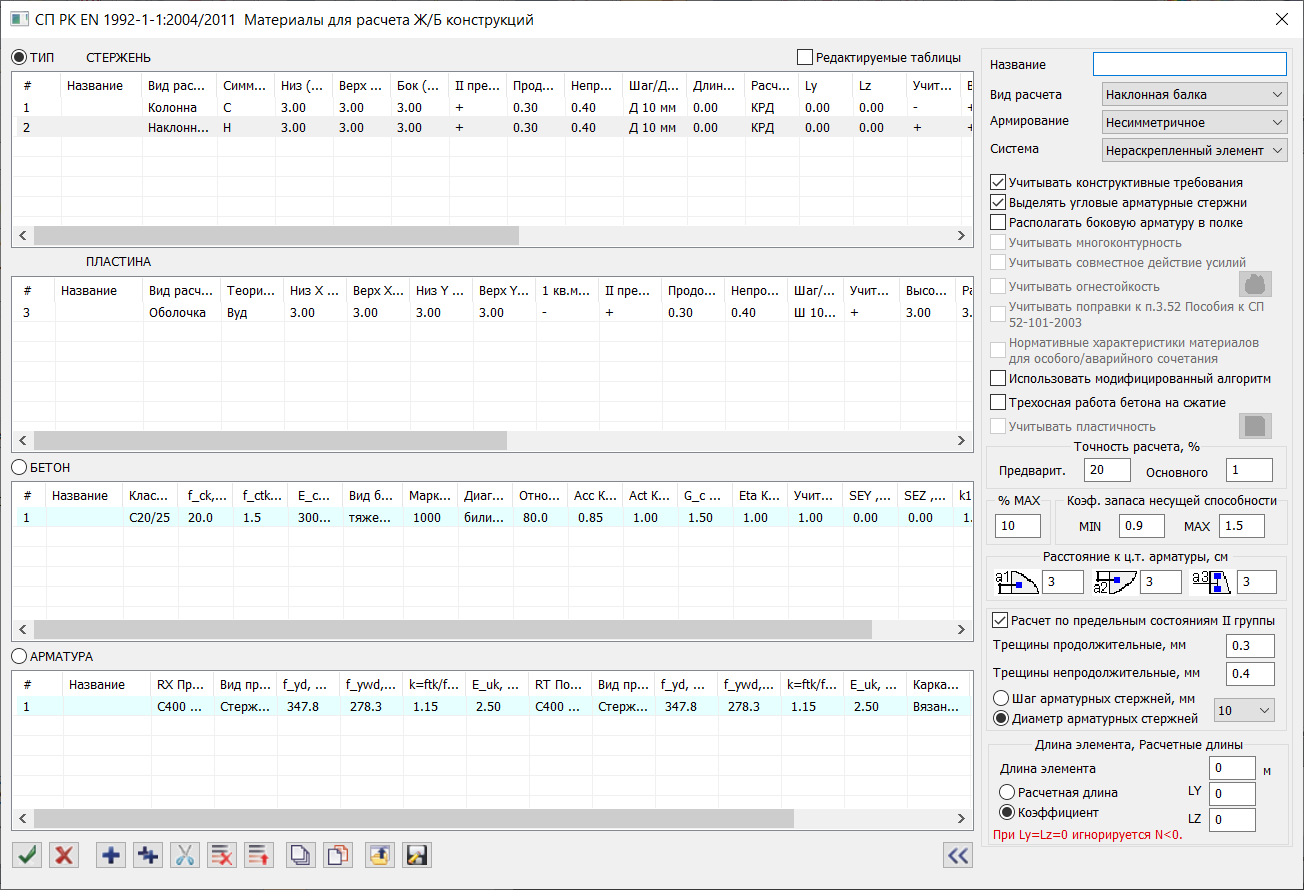This screenshot has width=1304, height=890.
Task: Click the horizontal scrollbar of ПЛАСТИНА table
Action: [270, 441]
